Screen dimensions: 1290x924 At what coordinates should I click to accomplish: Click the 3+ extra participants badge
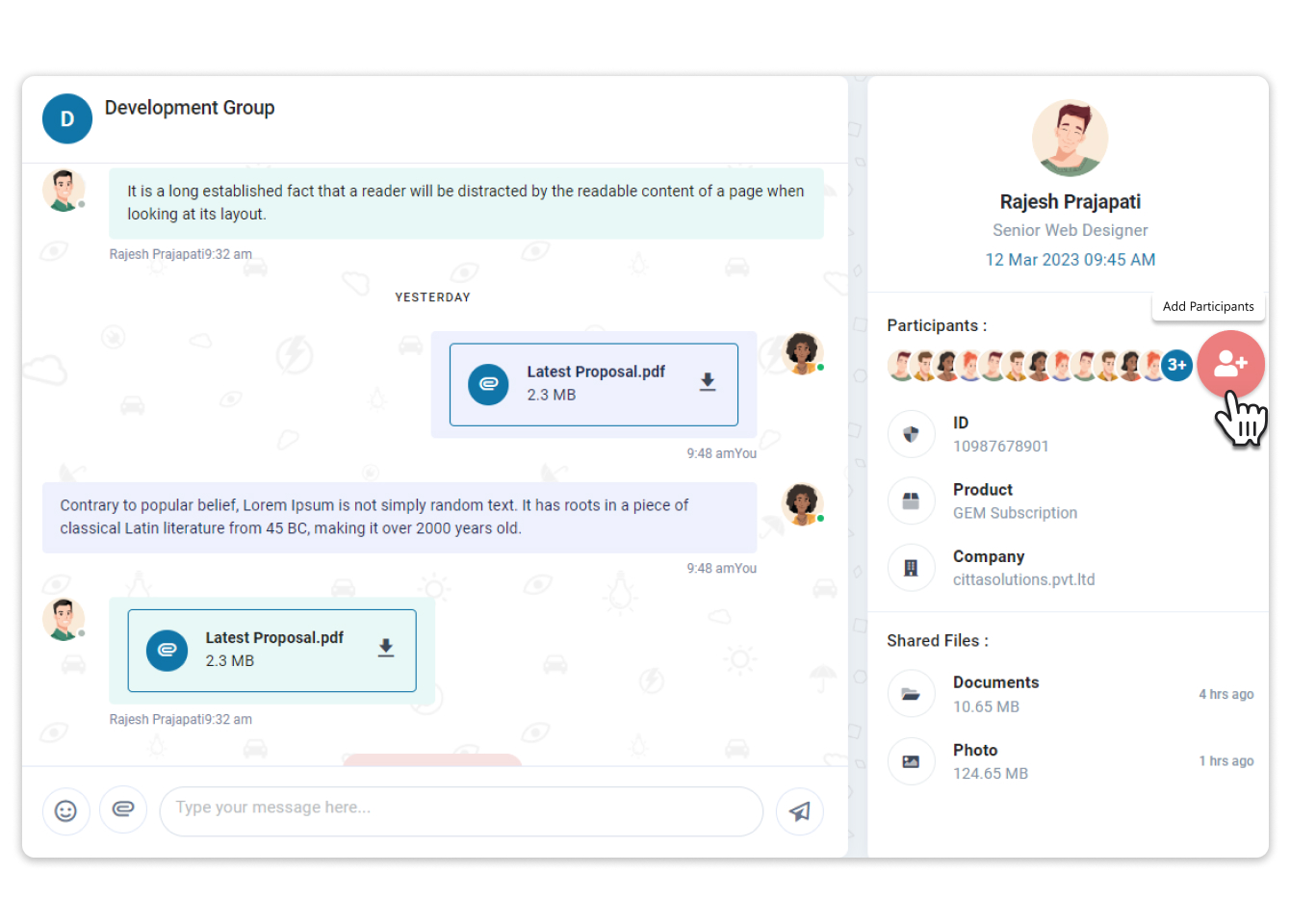coord(1175,365)
